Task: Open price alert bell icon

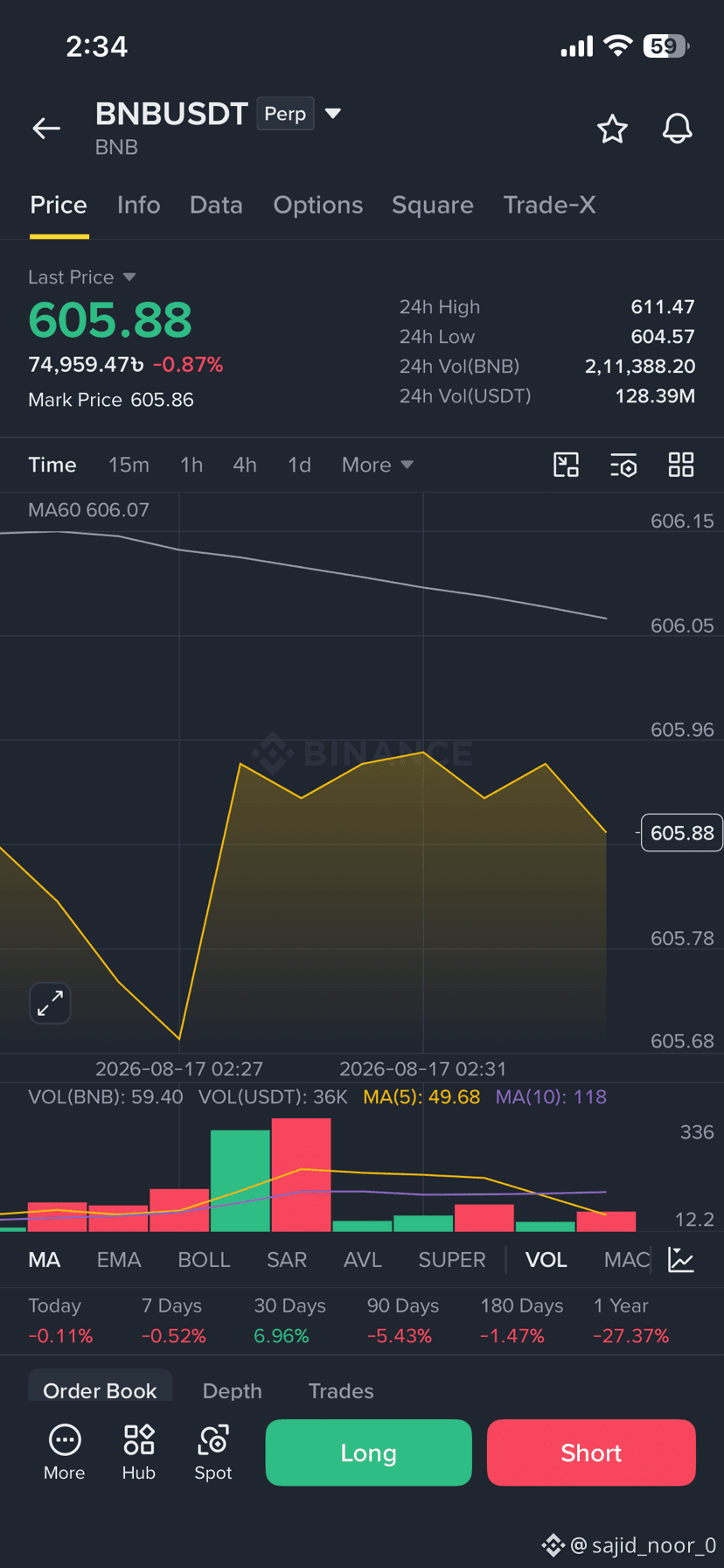Action: coord(677,129)
